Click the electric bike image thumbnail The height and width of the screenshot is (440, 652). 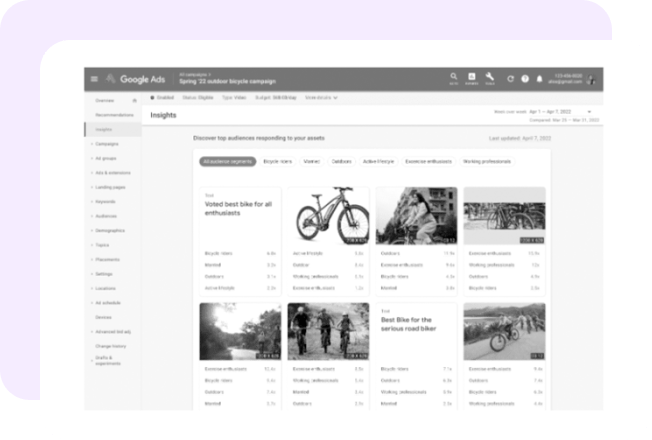[325, 216]
